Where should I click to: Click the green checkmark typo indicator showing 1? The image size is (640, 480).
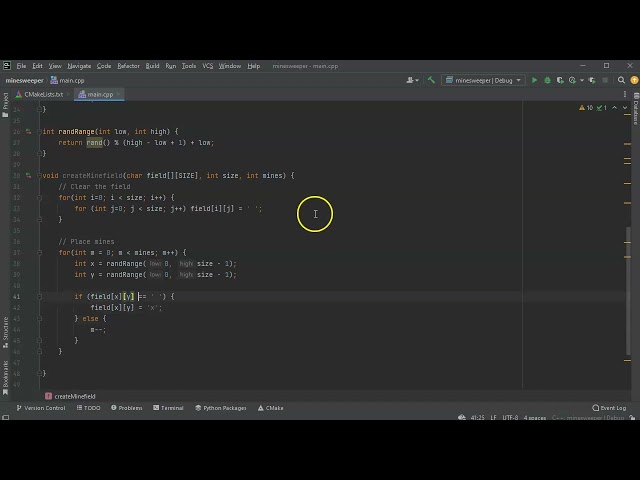(602, 108)
